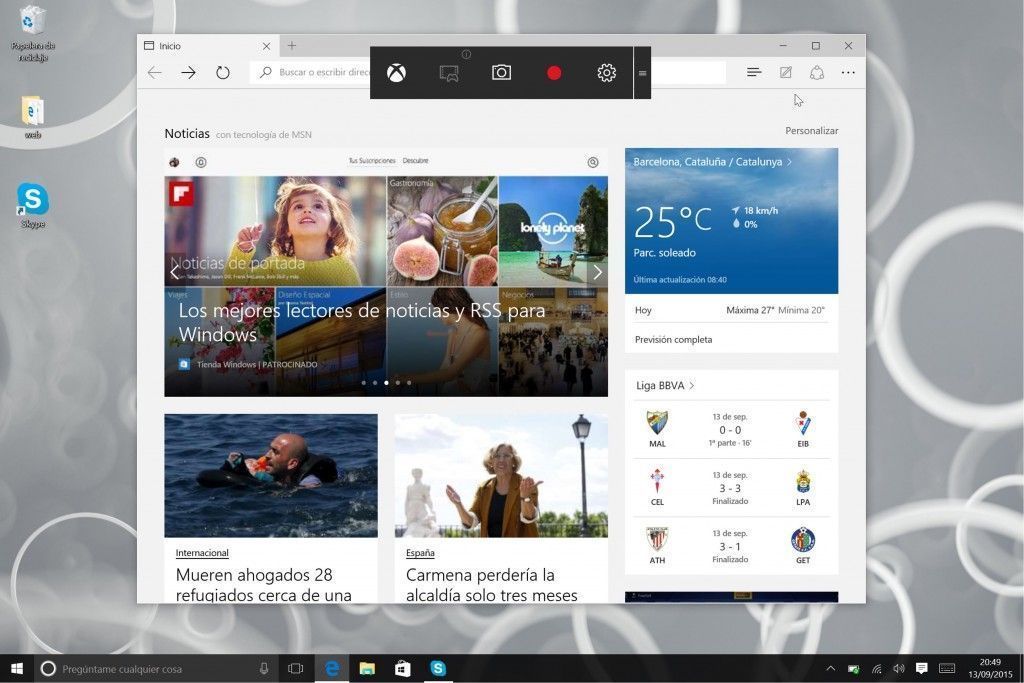Select the Inicio tab
This screenshot has height=683, width=1024.
click(208, 46)
